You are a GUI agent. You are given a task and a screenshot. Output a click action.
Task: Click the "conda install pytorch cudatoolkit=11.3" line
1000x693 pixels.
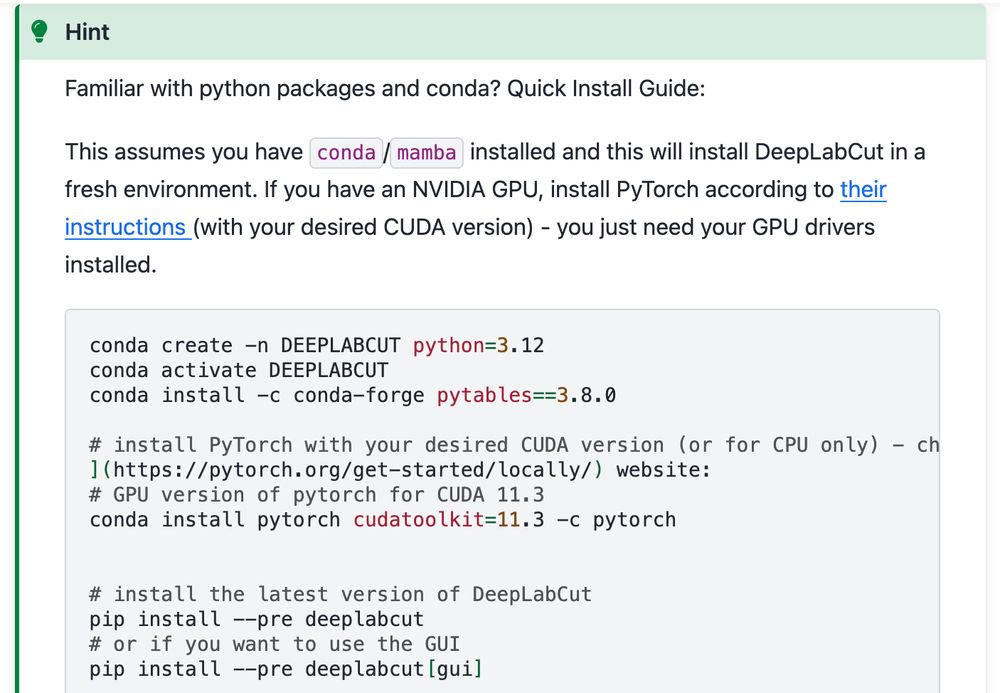[383, 520]
